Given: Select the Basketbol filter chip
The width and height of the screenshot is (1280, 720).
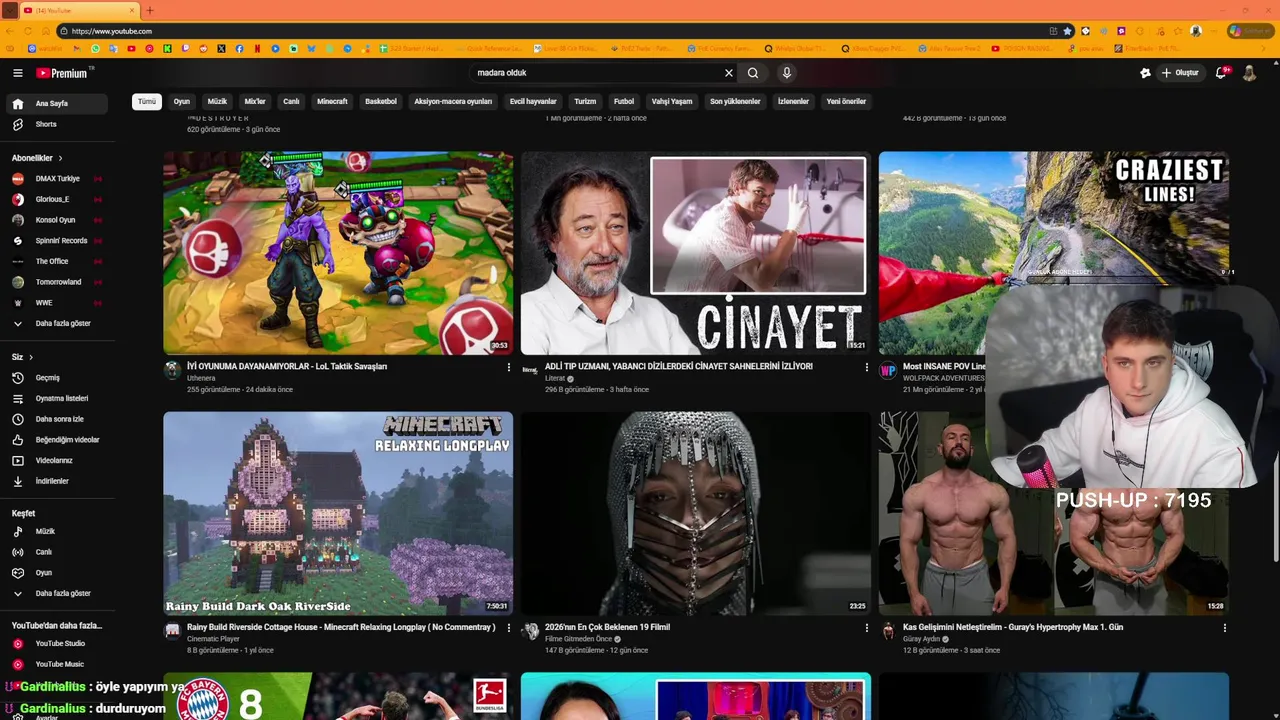Looking at the screenshot, I should point(381,101).
